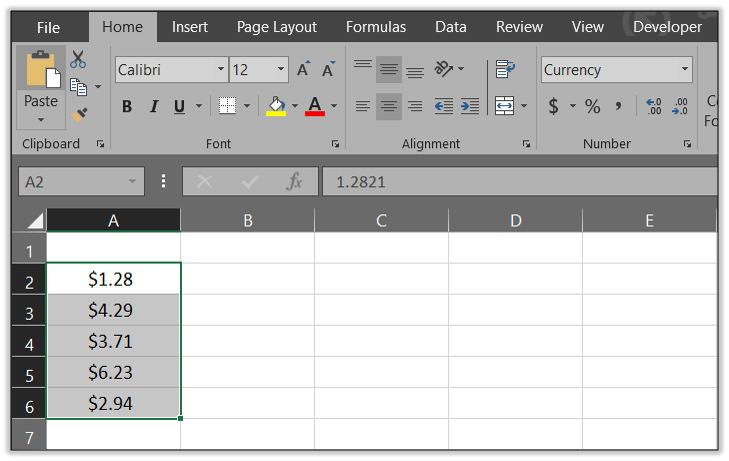The width and height of the screenshot is (729, 461).
Task: Click the Wrap Text icon
Action: 505,69
